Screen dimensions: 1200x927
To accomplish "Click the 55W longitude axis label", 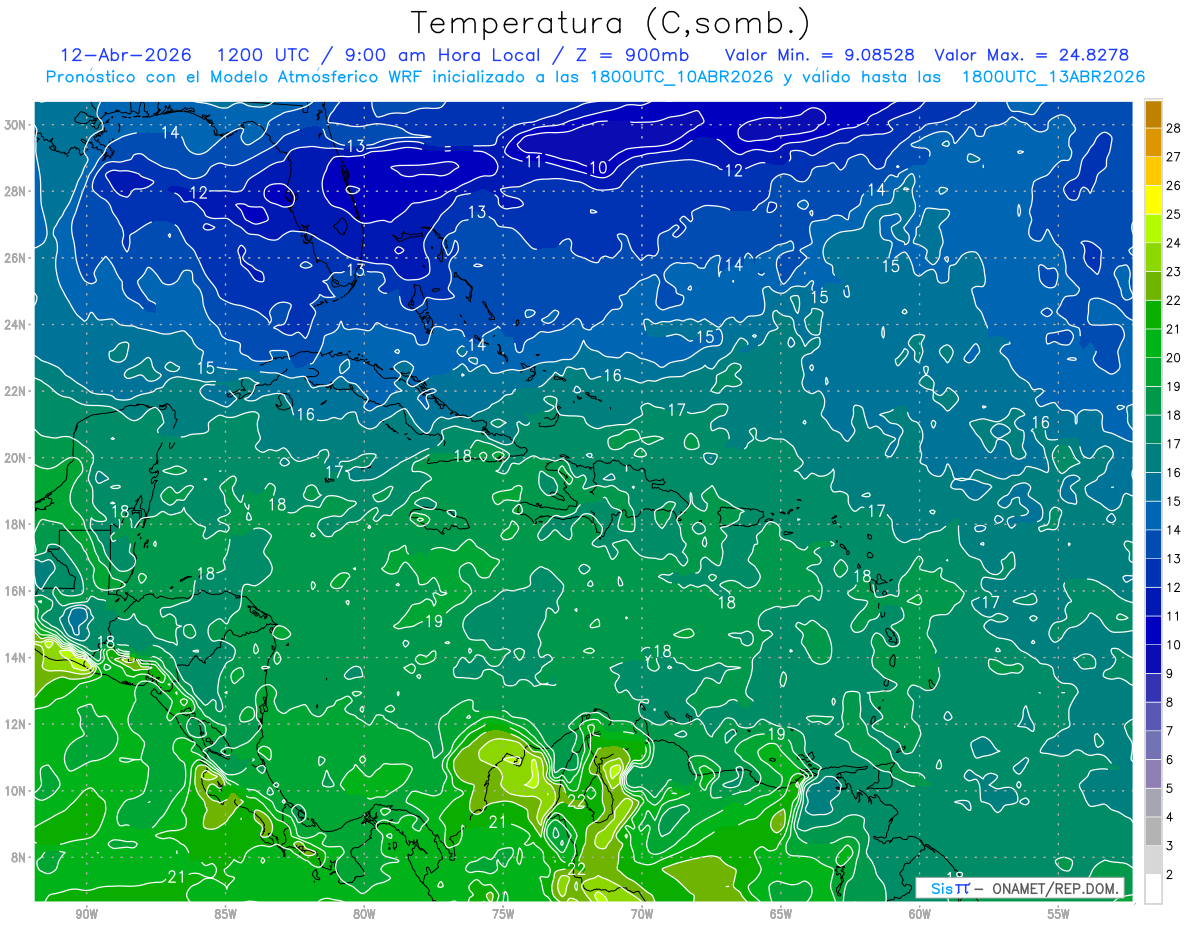I will [x=1059, y=913].
